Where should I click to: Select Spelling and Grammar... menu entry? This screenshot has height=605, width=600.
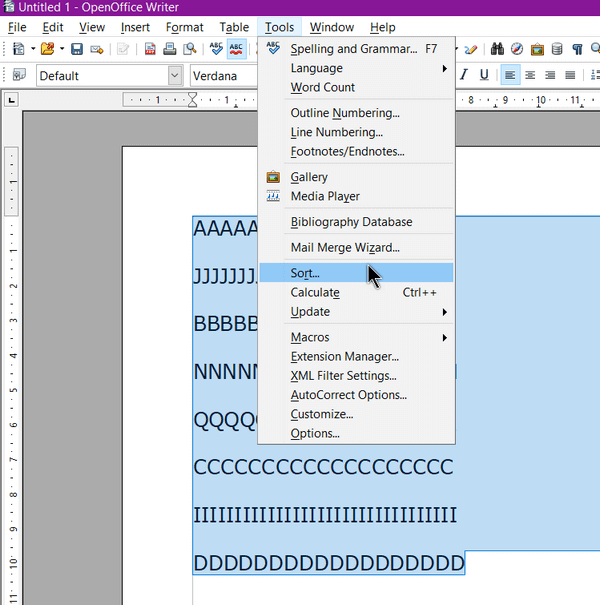[x=356, y=49]
